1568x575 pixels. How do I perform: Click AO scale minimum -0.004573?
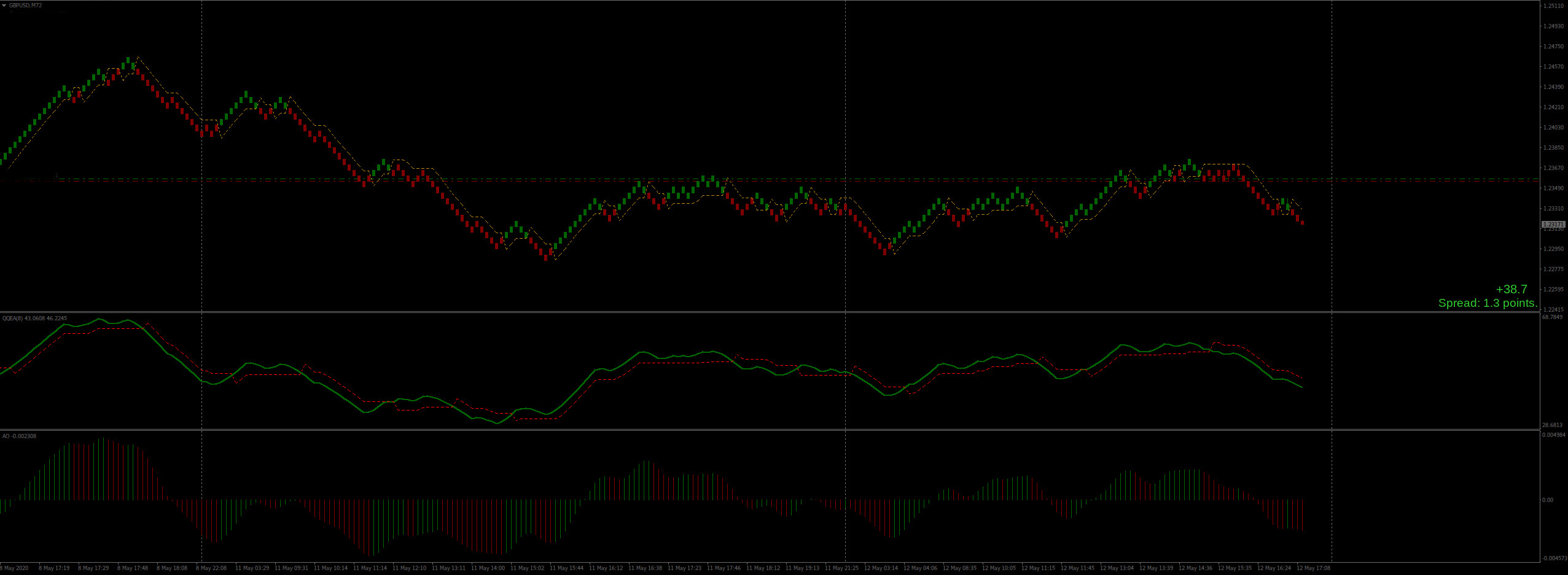tap(1554, 558)
